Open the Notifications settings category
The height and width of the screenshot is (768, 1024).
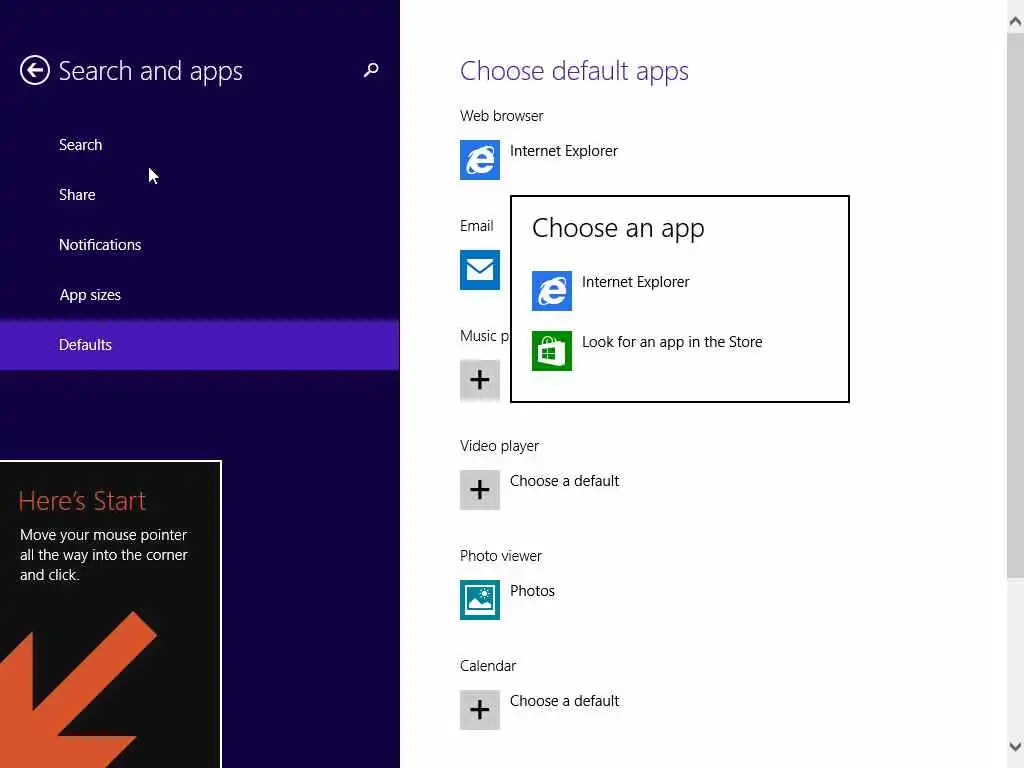(100, 245)
